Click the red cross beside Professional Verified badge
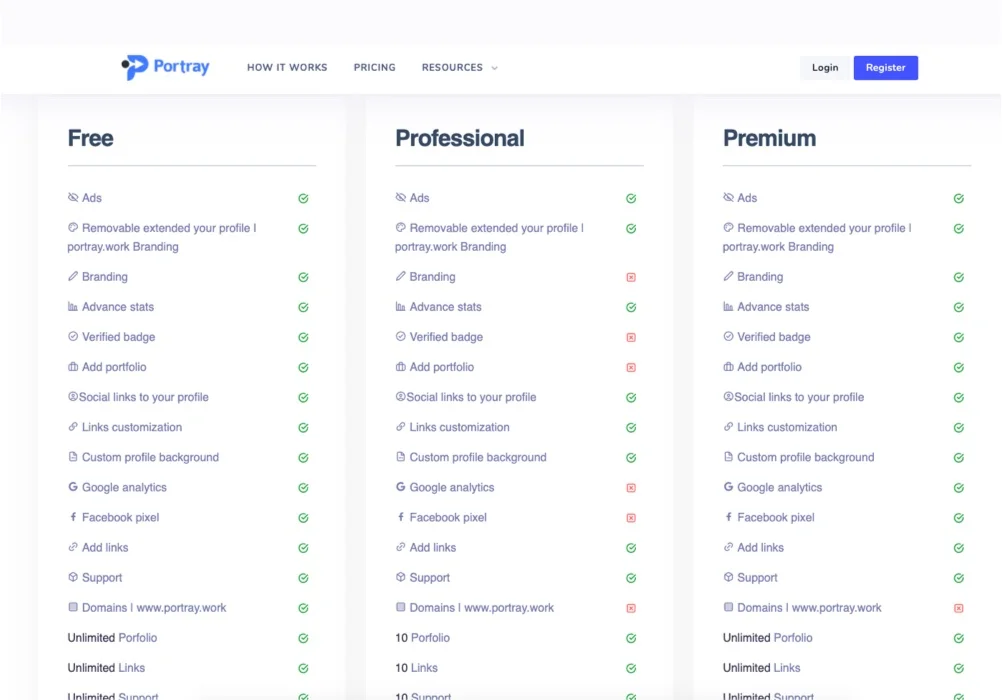1002x700 pixels. point(631,338)
